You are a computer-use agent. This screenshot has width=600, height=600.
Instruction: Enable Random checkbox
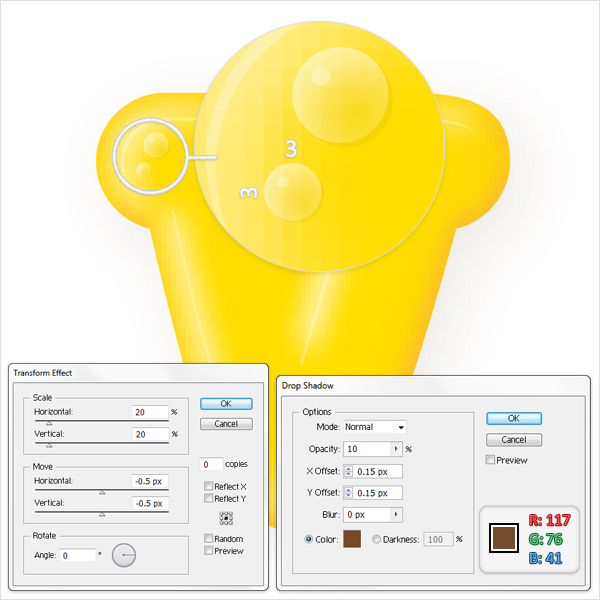(x=209, y=538)
